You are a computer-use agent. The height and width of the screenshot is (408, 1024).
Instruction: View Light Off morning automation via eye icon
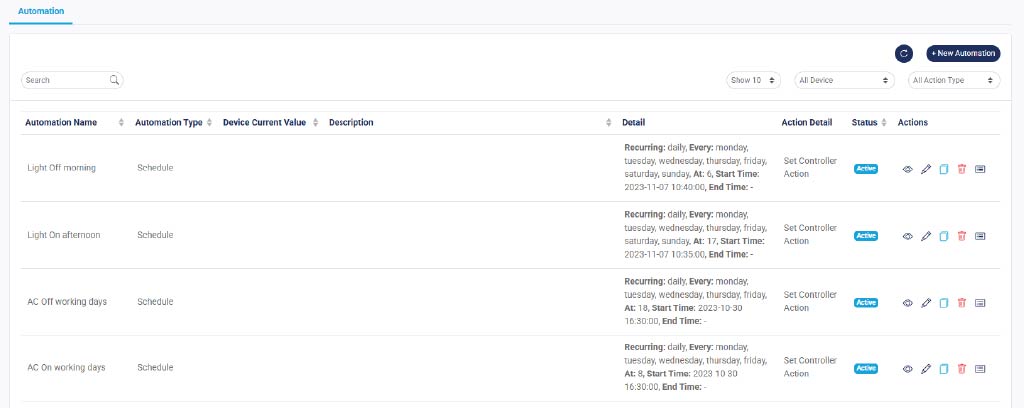tap(908, 169)
